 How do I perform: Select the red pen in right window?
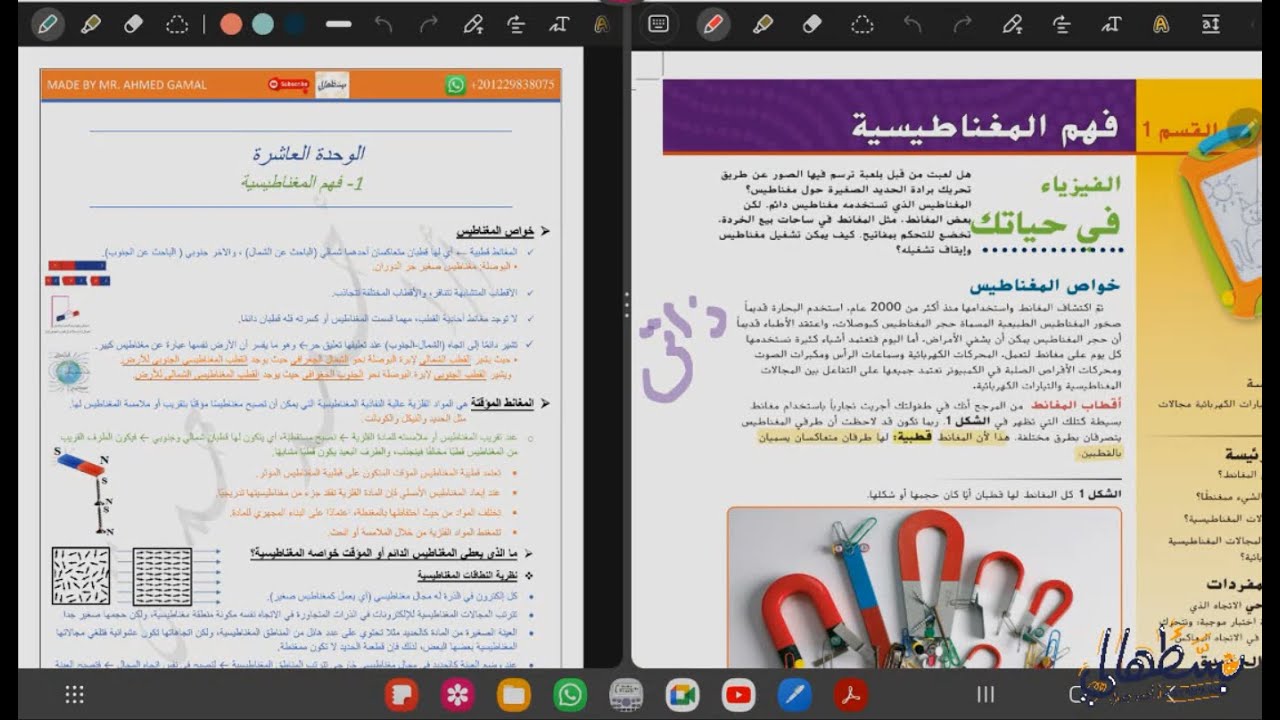(x=712, y=24)
